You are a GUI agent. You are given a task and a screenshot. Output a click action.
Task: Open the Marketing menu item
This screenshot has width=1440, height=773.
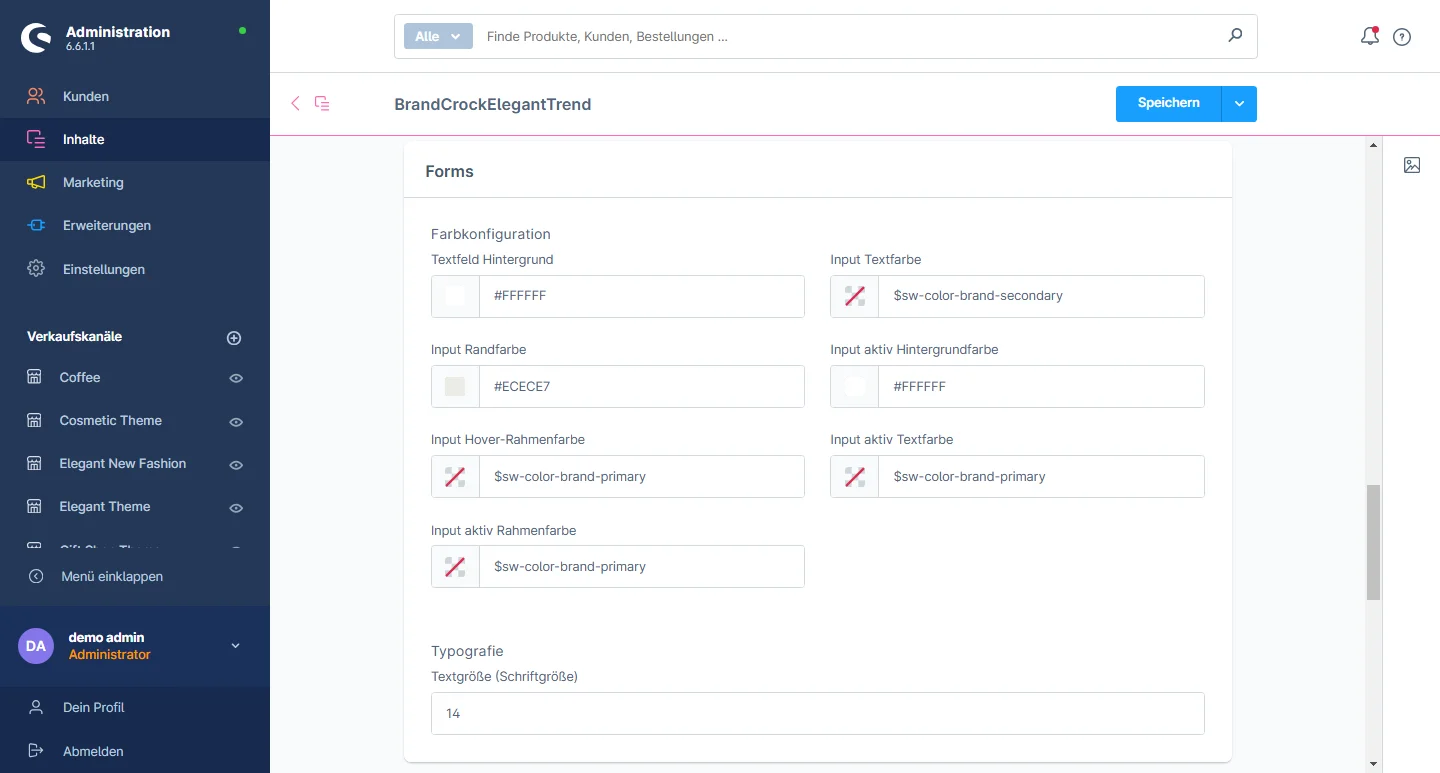(93, 182)
